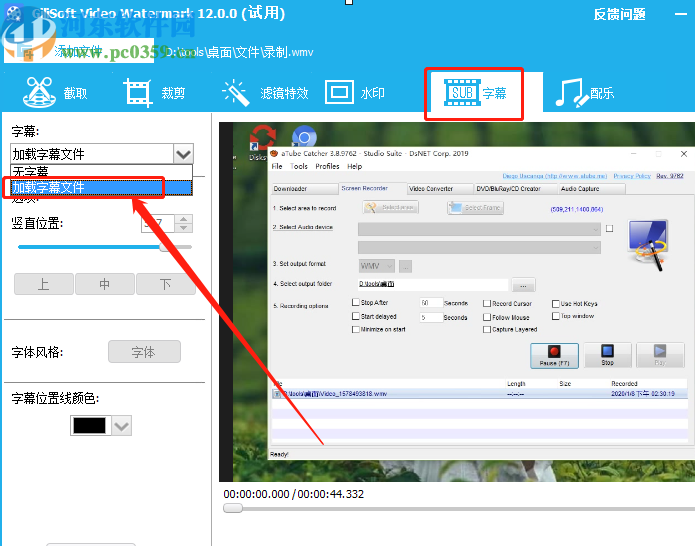Open the 截取 (trim) scissors tool

click(x=55, y=93)
